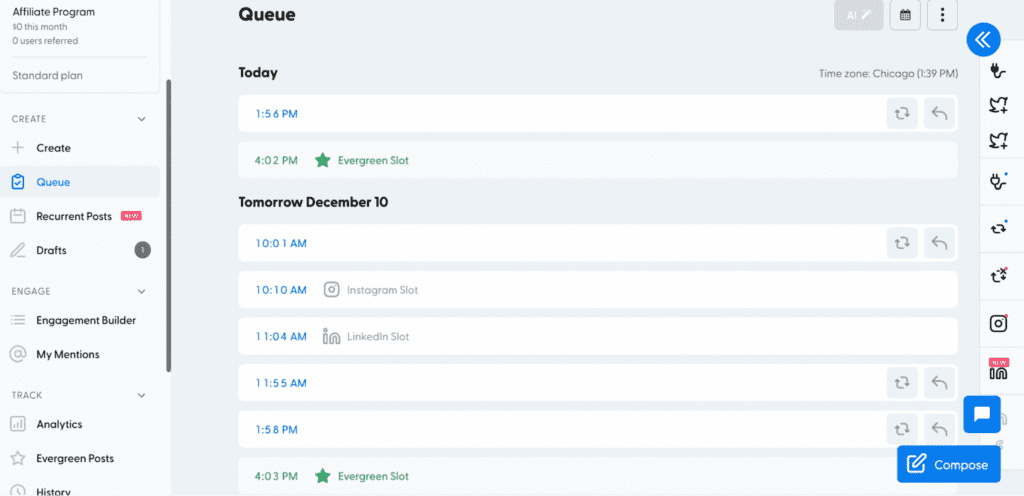Click the retweet icon with blue dot in right sidebar
The image size is (1024, 496).
pos(998,228)
